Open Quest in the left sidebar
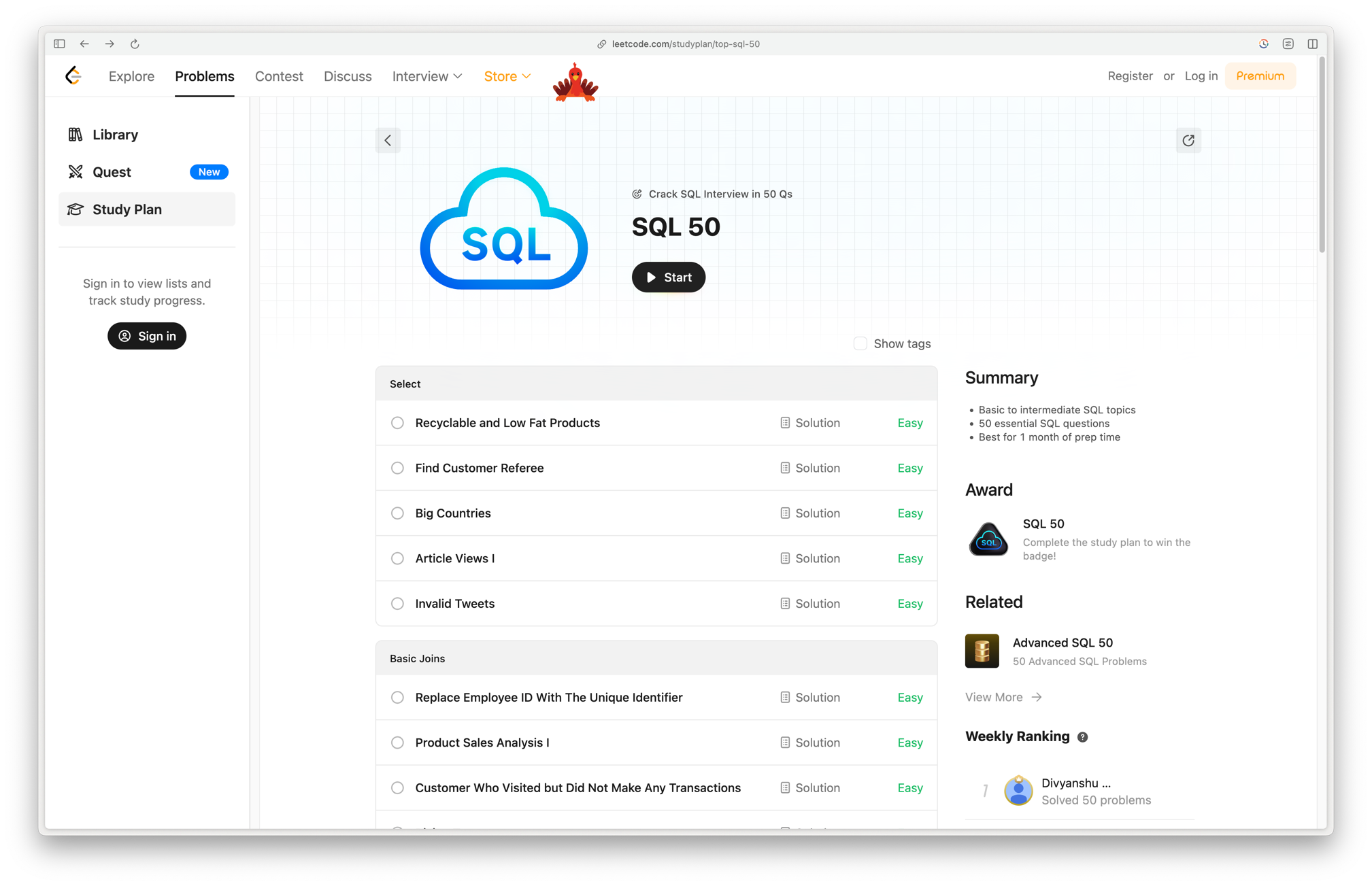 [x=112, y=172]
